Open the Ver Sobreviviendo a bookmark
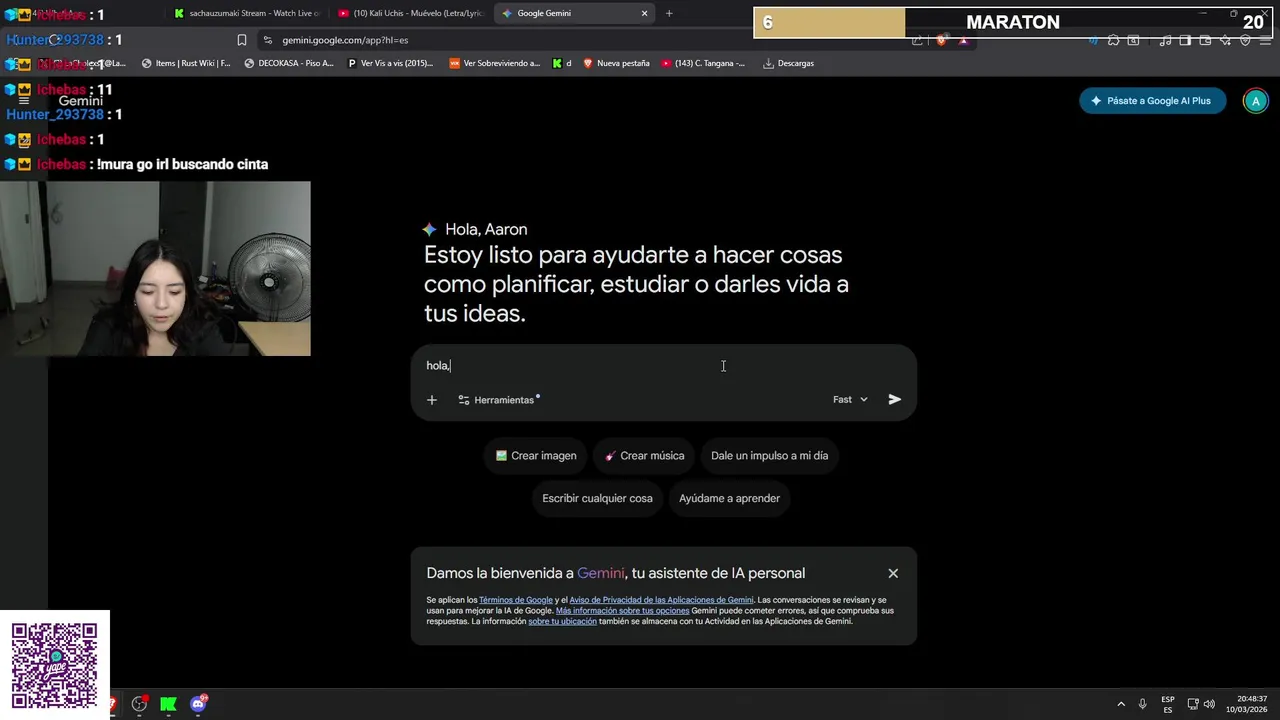Viewport: 1280px width, 720px height. pos(494,63)
